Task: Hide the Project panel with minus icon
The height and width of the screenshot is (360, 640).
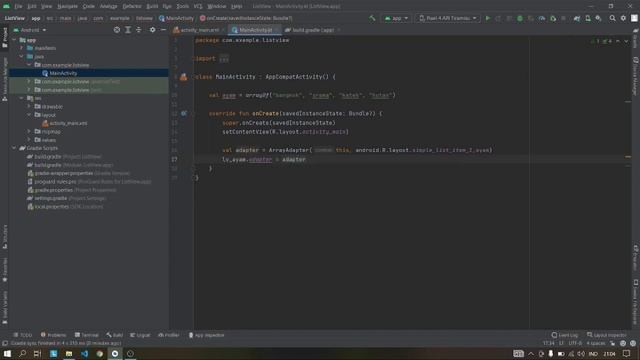Action: tap(163, 30)
